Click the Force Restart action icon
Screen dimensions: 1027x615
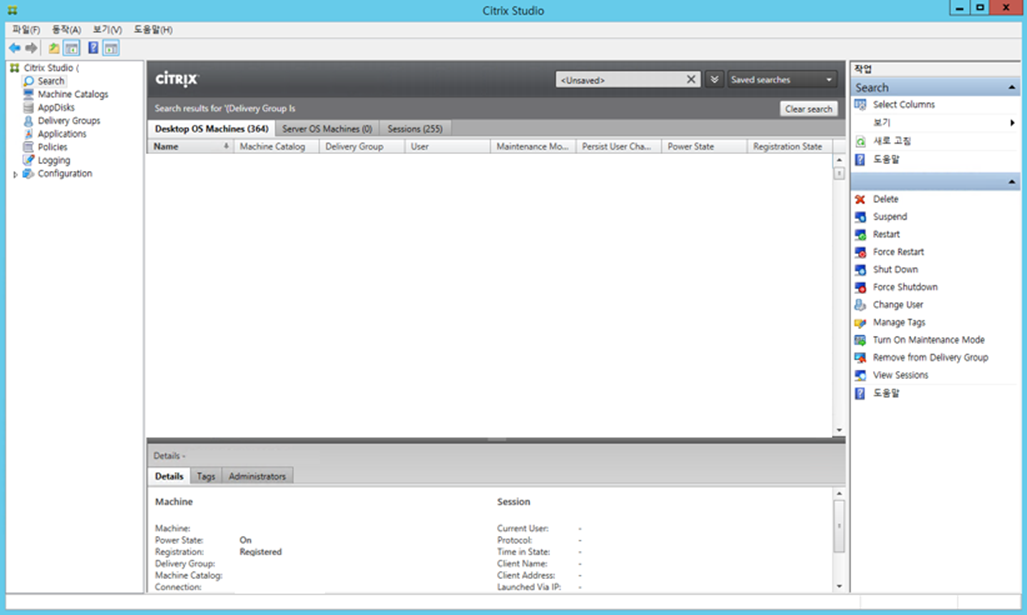click(860, 252)
